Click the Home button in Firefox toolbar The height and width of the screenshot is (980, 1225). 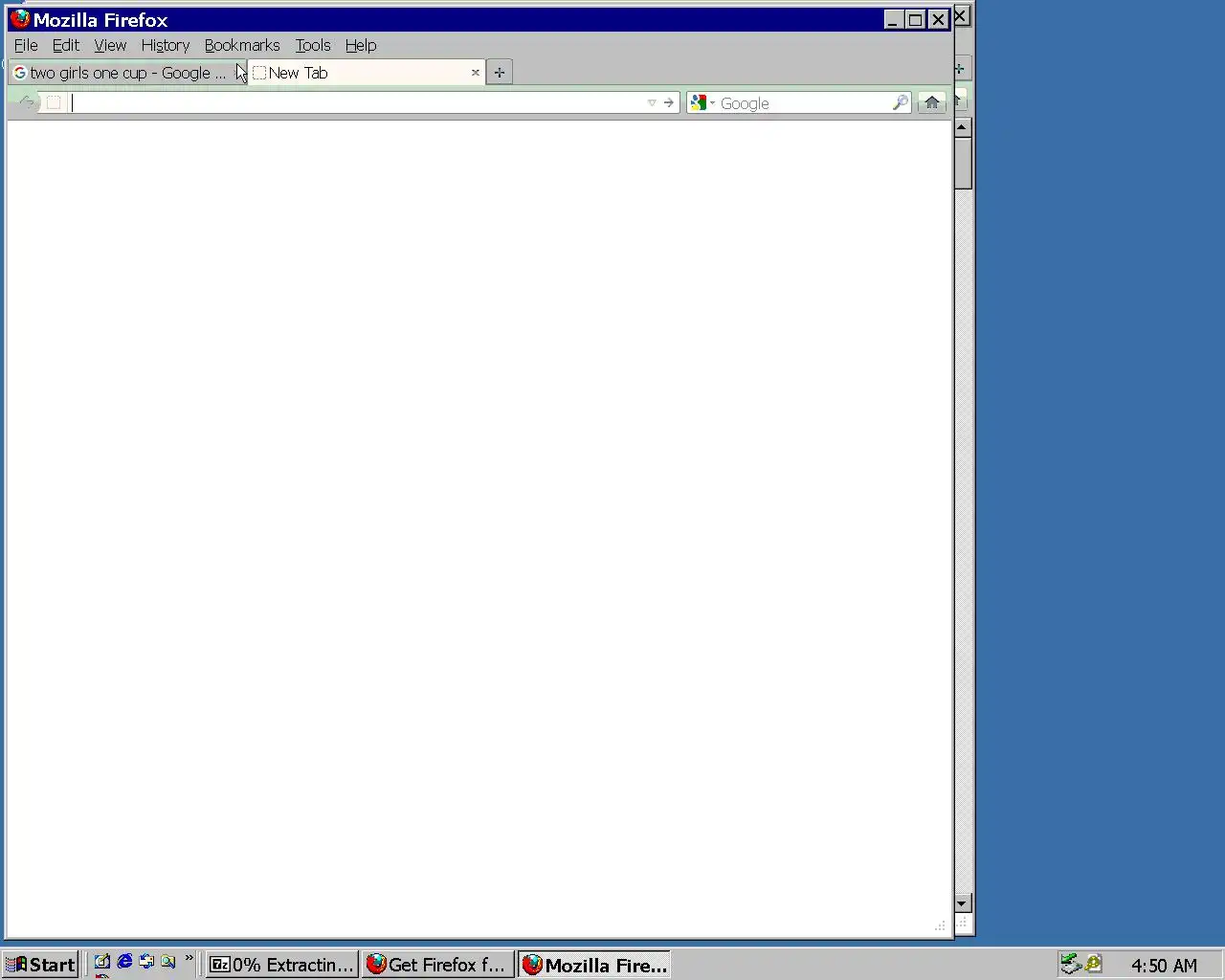coord(931,102)
